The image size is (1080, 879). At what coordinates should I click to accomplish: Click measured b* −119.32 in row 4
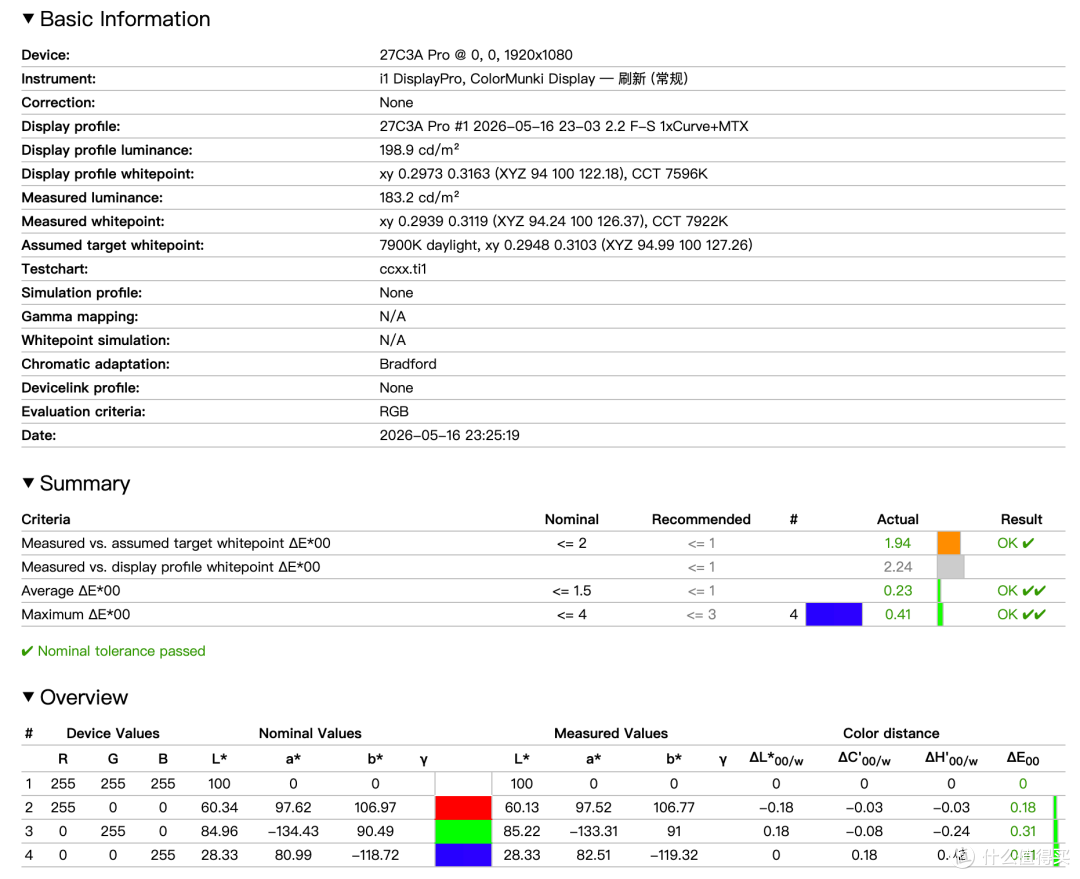click(x=674, y=855)
